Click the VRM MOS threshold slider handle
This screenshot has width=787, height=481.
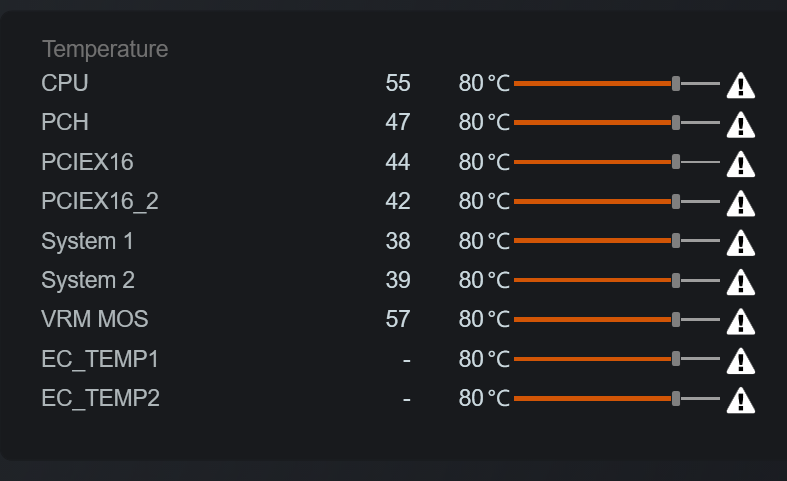[x=676, y=319]
